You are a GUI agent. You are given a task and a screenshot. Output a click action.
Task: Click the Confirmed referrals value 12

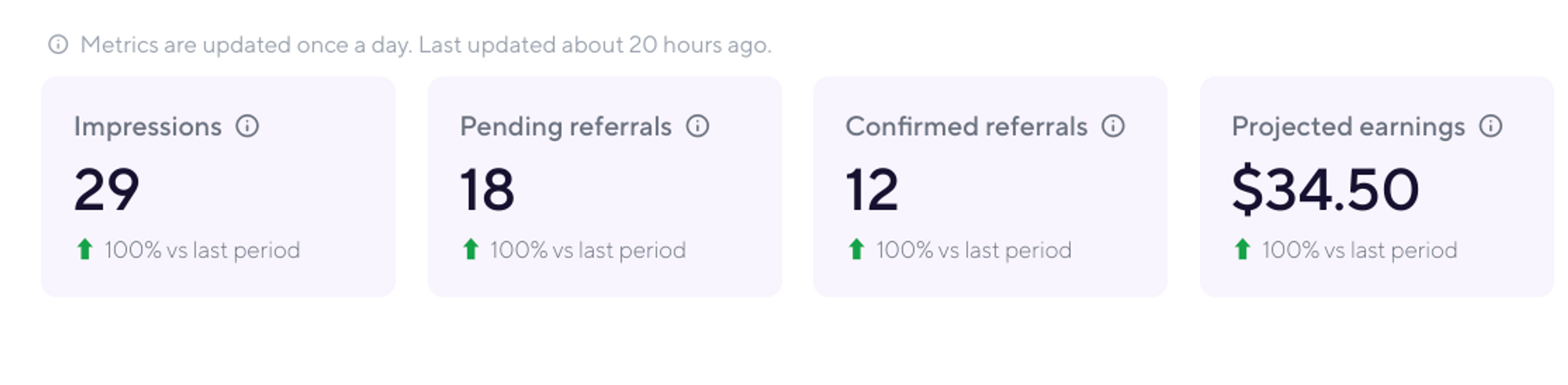coord(872,190)
